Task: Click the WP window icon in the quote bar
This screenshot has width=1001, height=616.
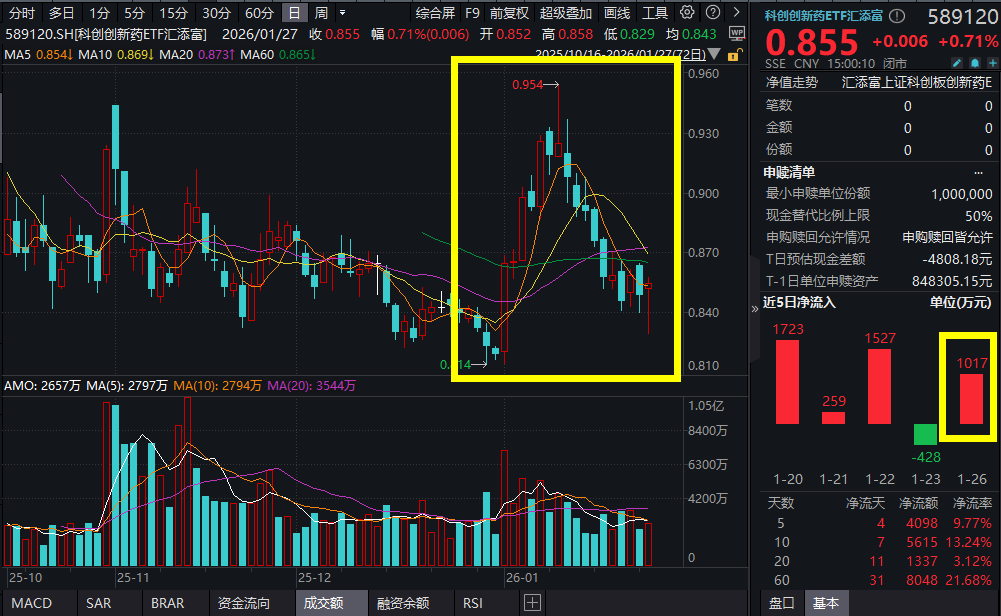Action: pos(737,32)
